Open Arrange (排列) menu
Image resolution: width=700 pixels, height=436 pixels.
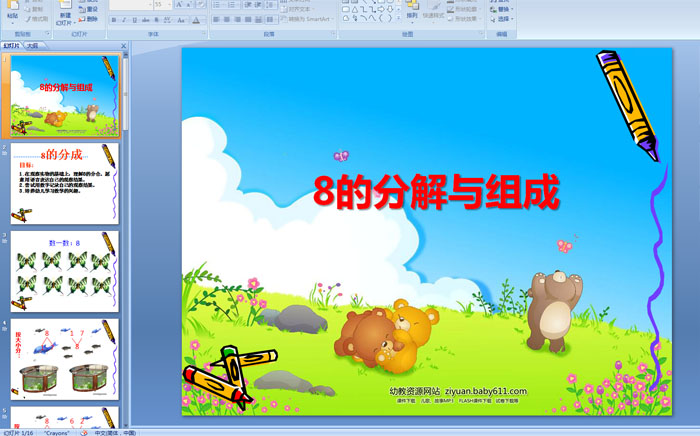click(x=412, y=12)
